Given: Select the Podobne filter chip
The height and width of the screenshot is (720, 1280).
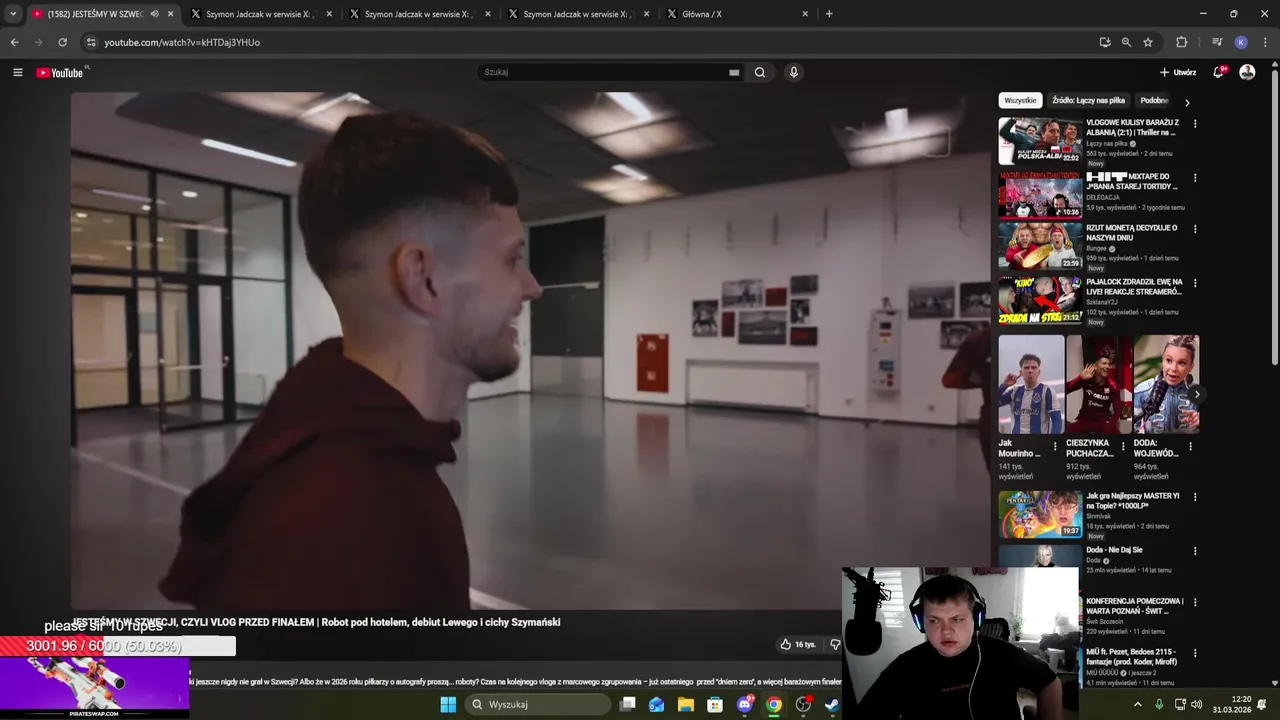Looking at the screenshot, I should (x=1154, y=101).
